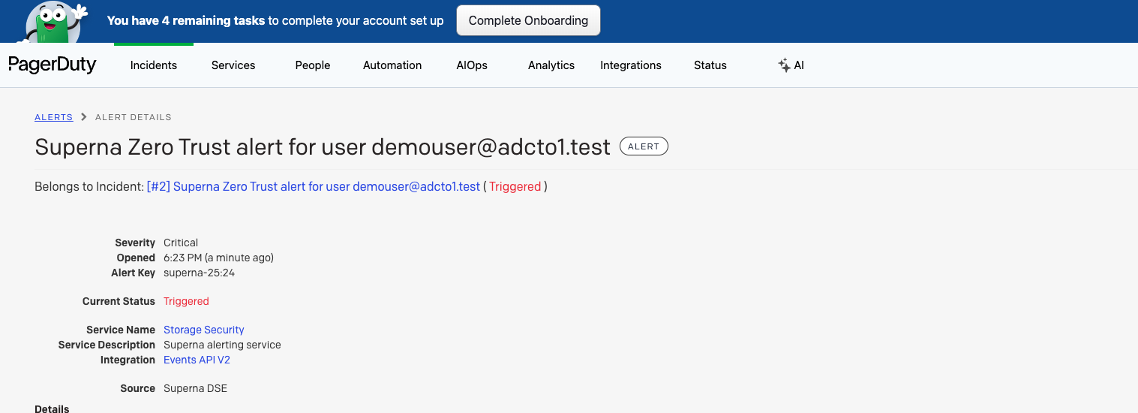Click the ALERT badge beside title
Image resolution: width=1138 pixels, height=413 pixels.
click(x=643, y=147)
